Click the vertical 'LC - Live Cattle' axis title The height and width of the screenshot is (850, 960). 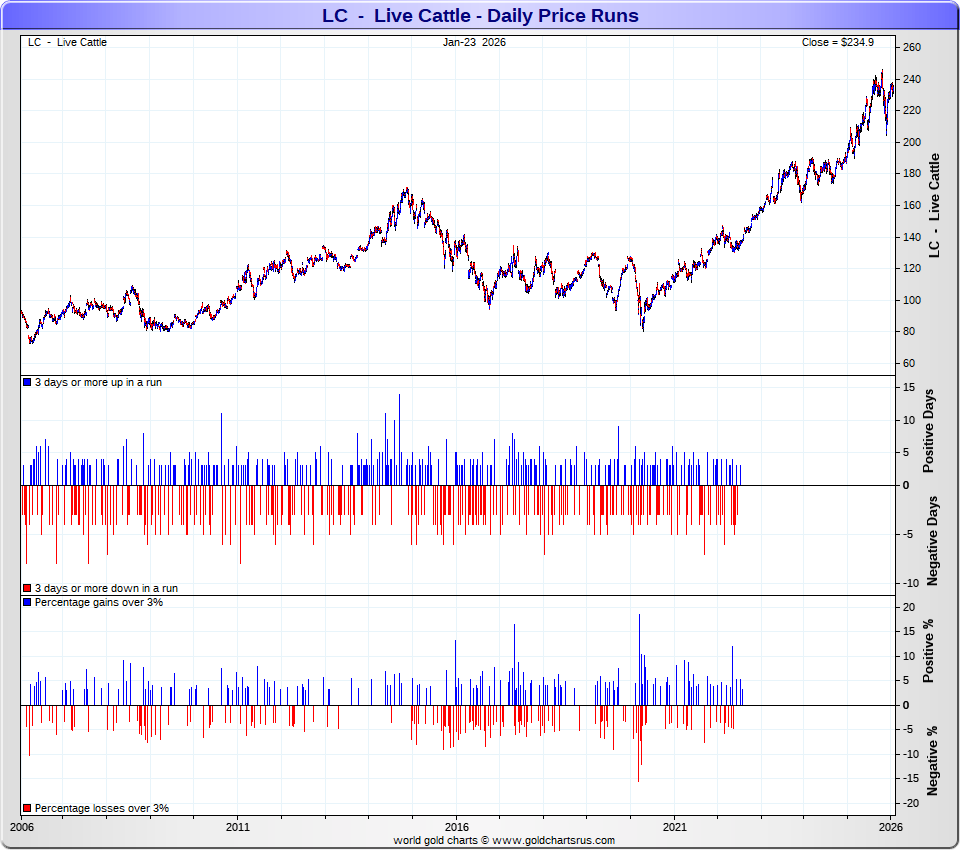click(934, 205)
